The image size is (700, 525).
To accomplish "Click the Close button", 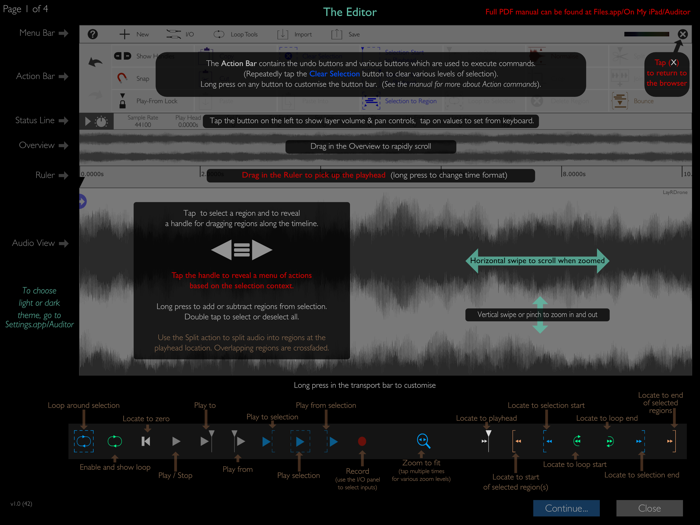I will pos(650,508).
